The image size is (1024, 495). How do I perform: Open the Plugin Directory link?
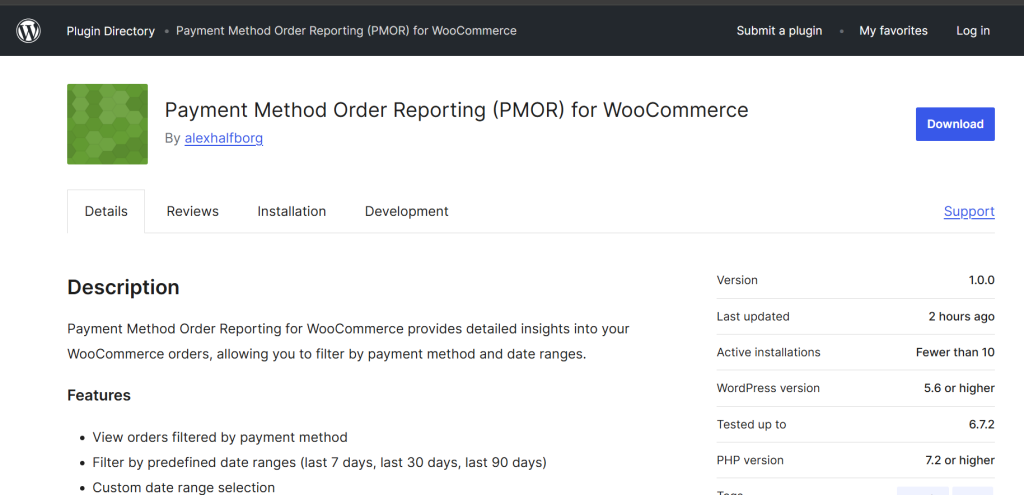(x=110, y=31)
